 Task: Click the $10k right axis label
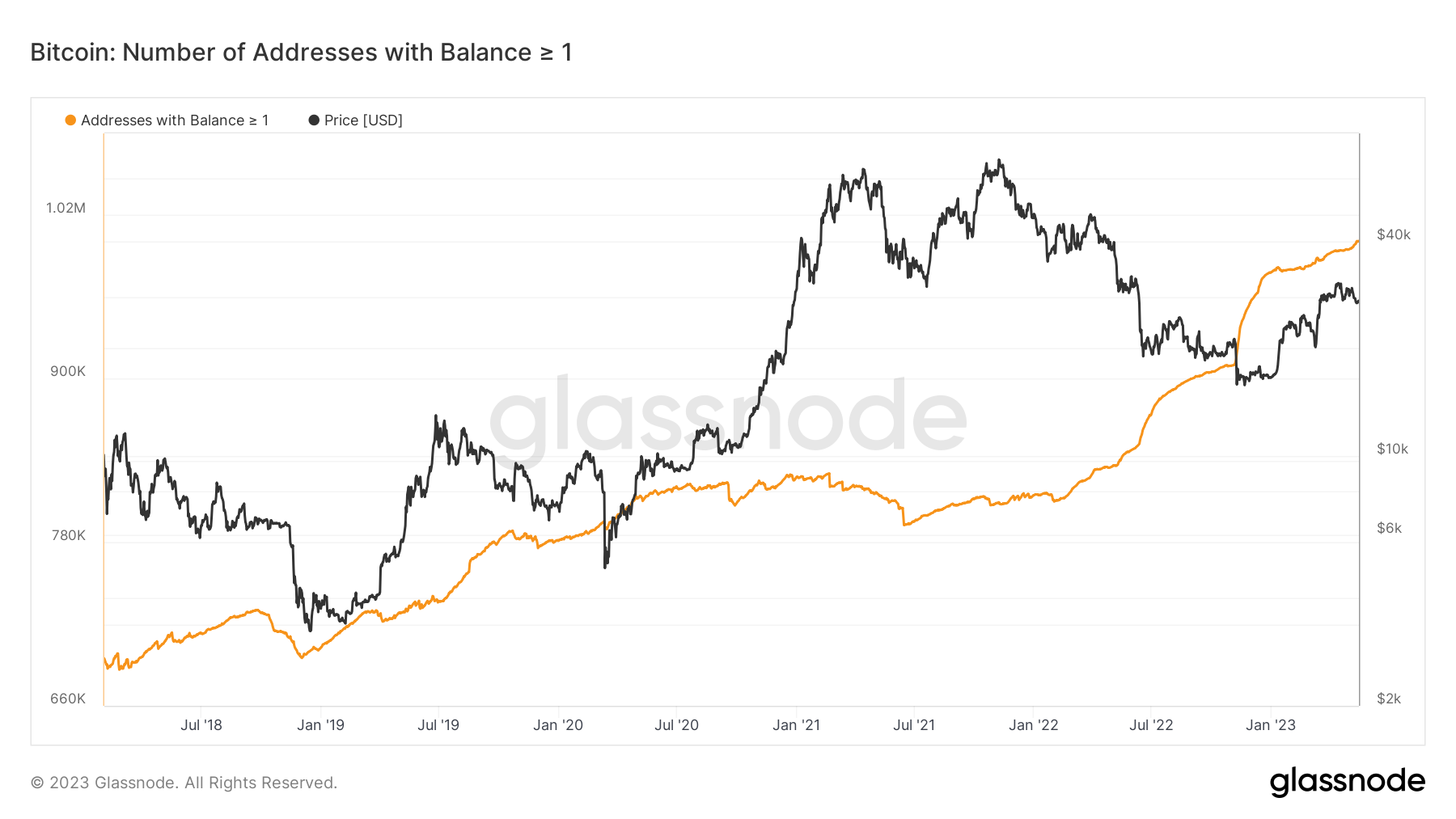click(x=1393, y=449)
